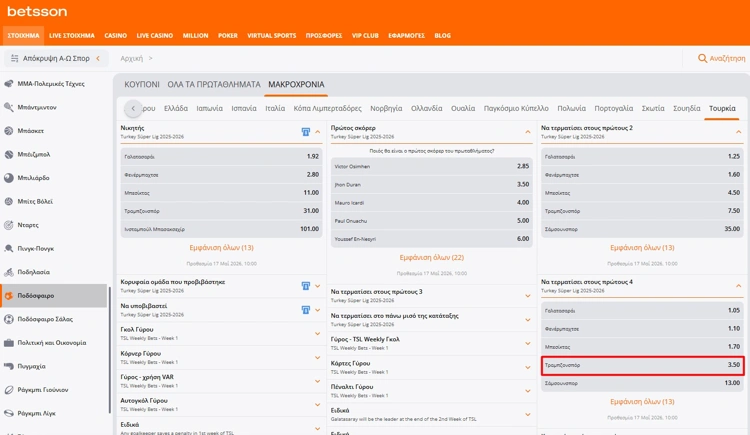Open the Μπέιζμπολ sport icon

coord(9,154)
